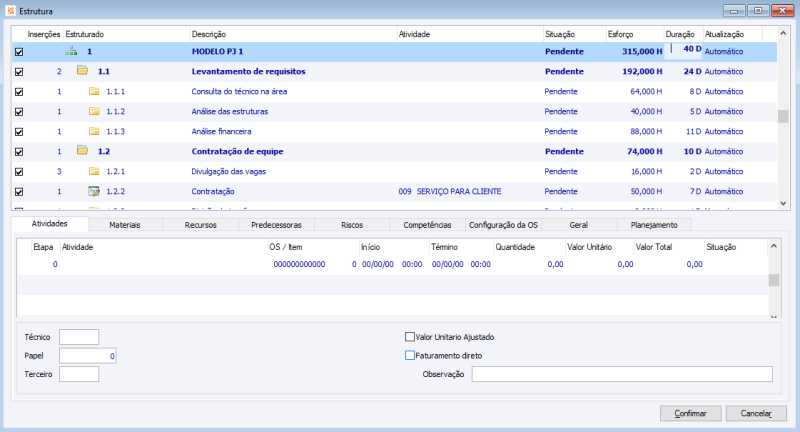This screenshot has width=800, height=432.
Task: Select the Levantamento de requisitos description
Action: click(x=248, y=71)
